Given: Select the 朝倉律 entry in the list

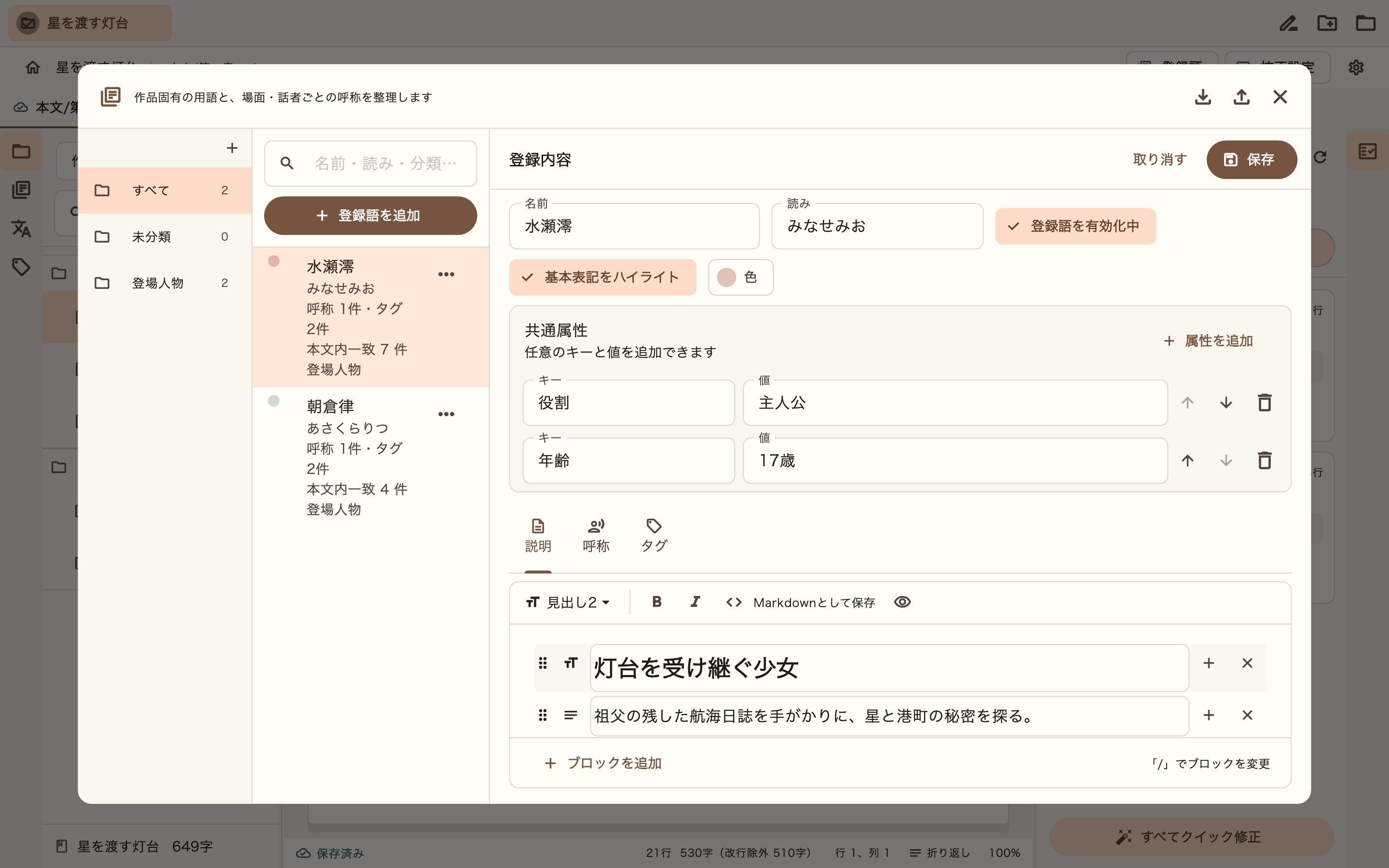Looking at the screenshot, I should pos(370,458).
